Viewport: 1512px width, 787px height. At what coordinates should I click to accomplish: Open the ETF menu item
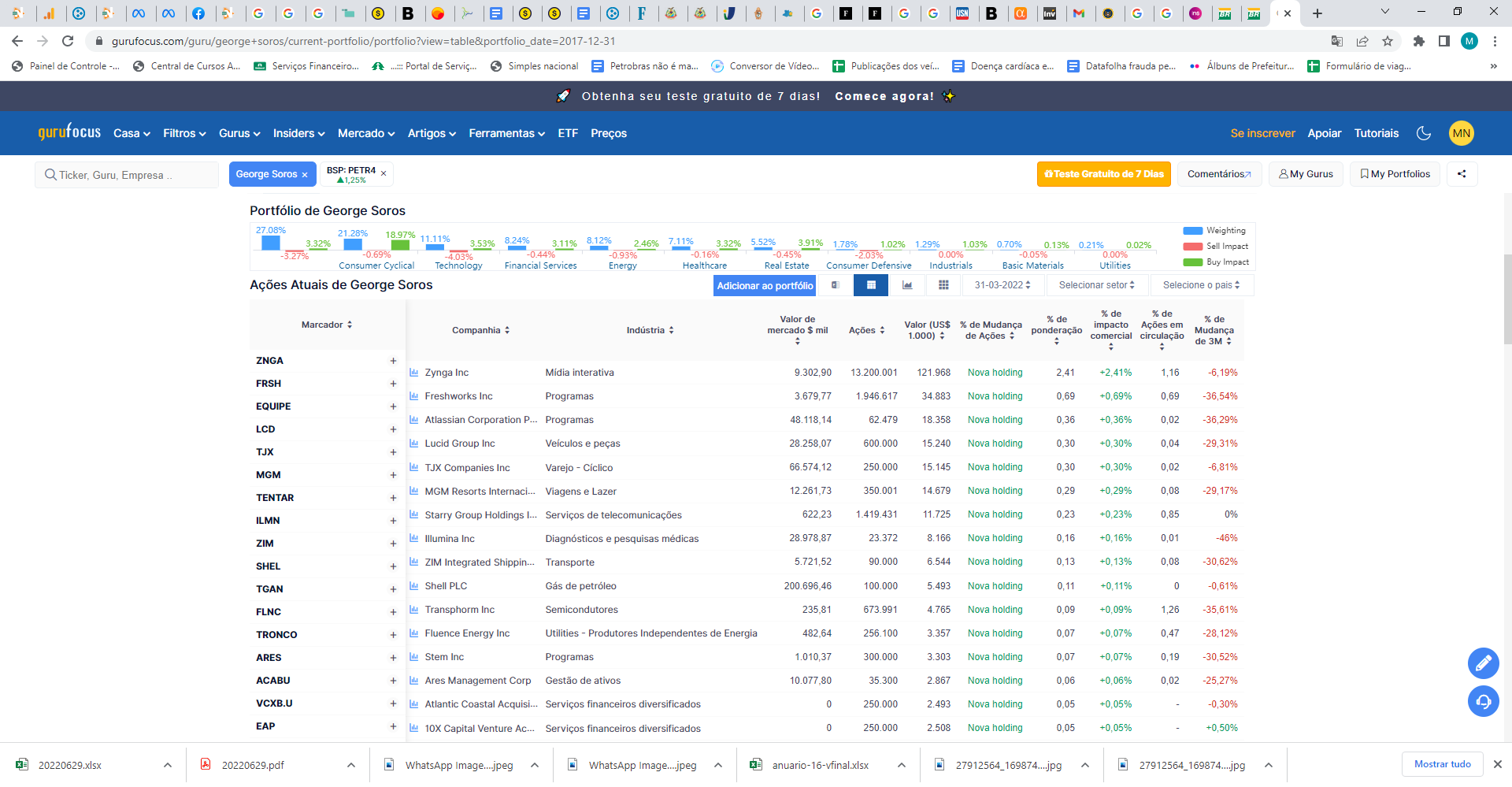568,133
